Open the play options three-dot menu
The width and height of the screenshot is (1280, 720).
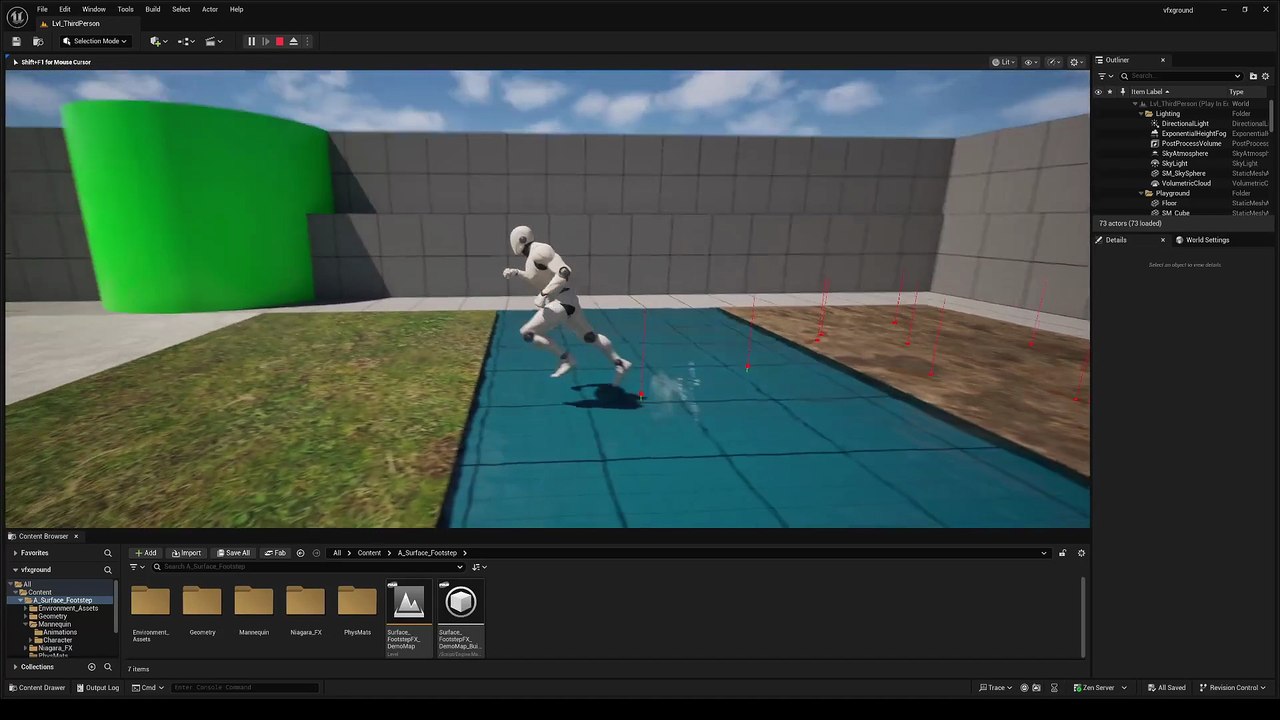pyautogui.click(x=307, y=41)
